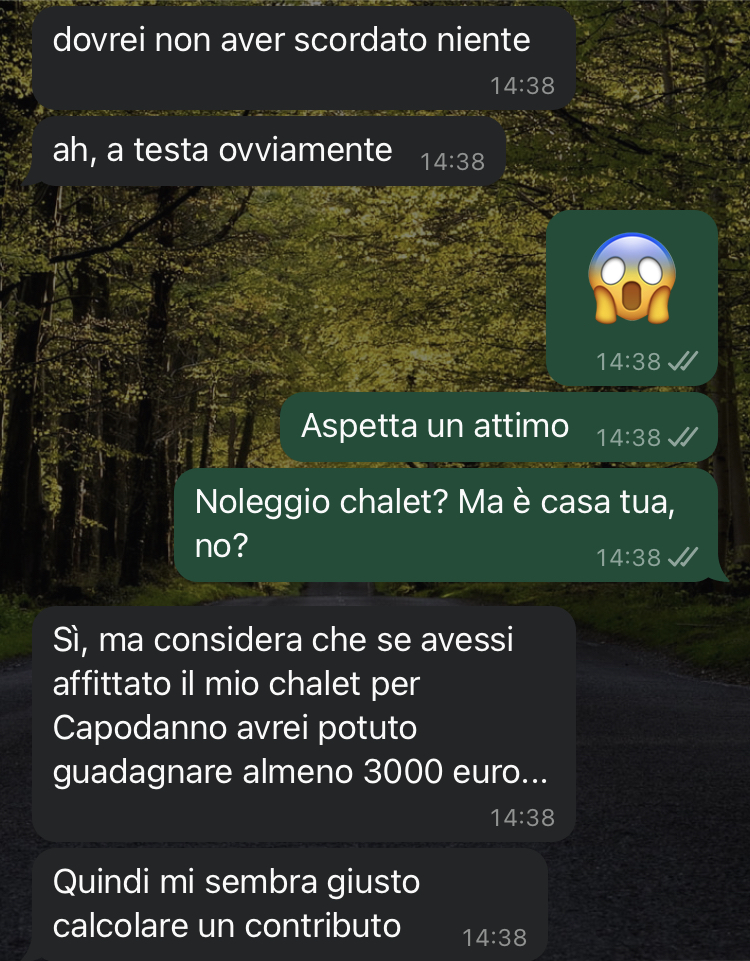The image size is (750, 961).
Task: Tap timestamp on 'calcolare un contributo' message
Action: (x=494, y=938)
